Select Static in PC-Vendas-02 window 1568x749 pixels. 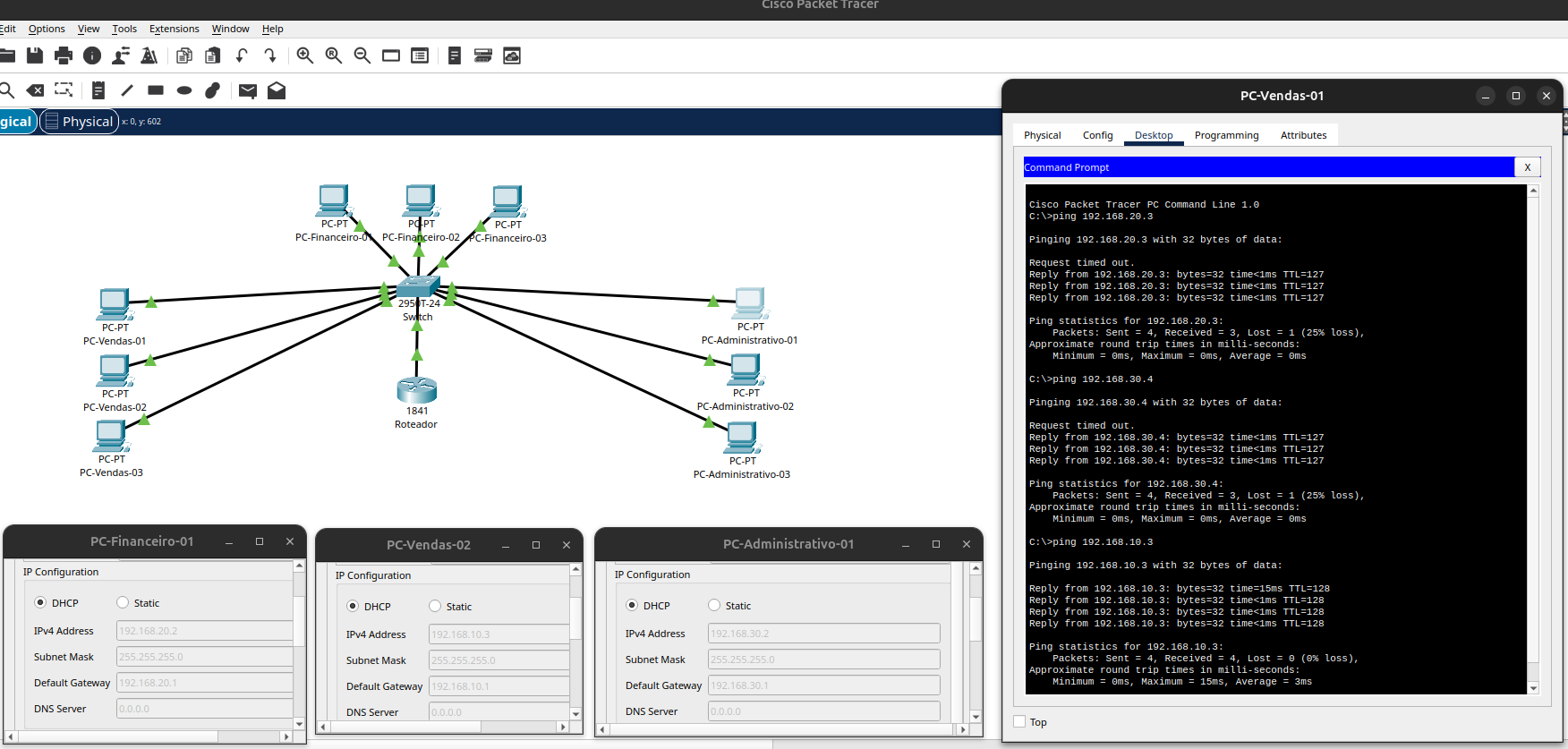[435, 606]
